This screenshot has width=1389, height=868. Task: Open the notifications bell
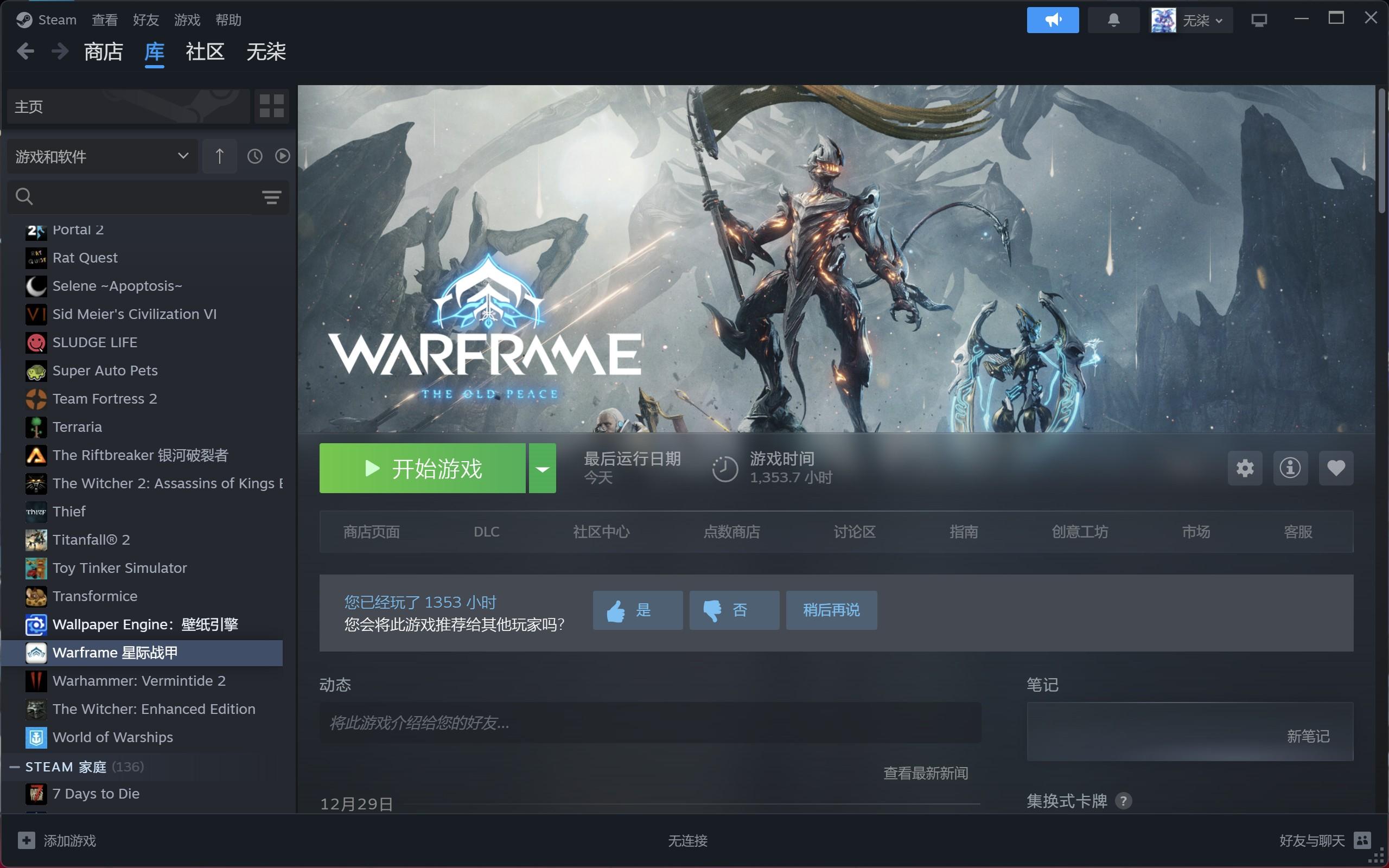click(x=1113, y=20)
